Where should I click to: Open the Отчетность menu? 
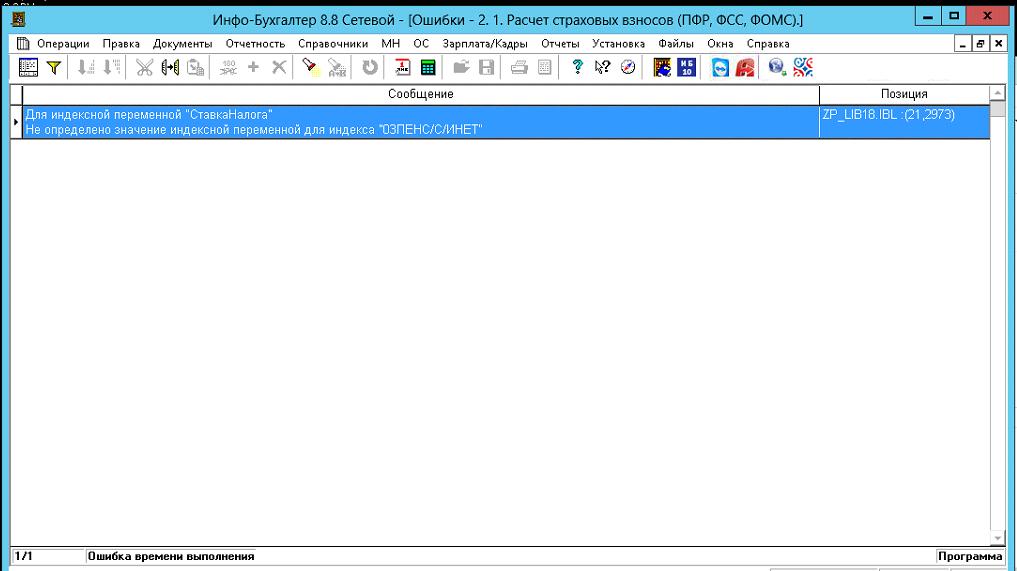pos(255,43)
